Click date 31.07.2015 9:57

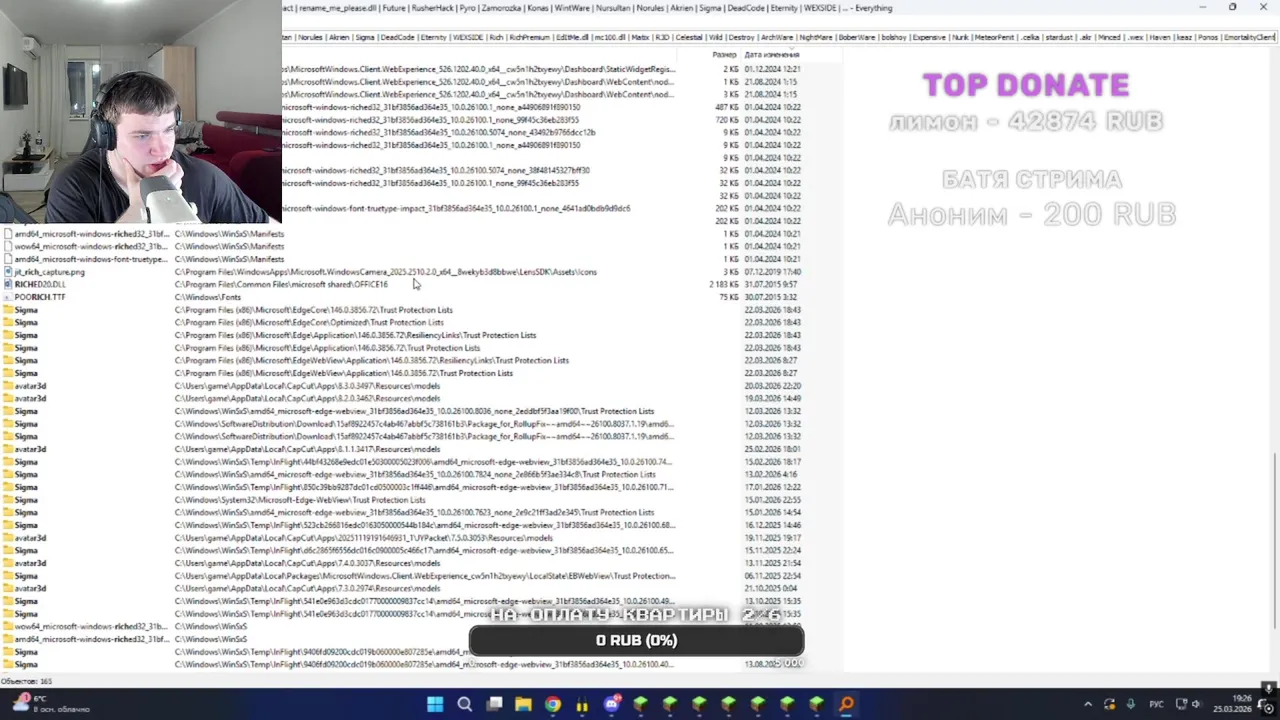pyautogui.click(x=771, y=284)
